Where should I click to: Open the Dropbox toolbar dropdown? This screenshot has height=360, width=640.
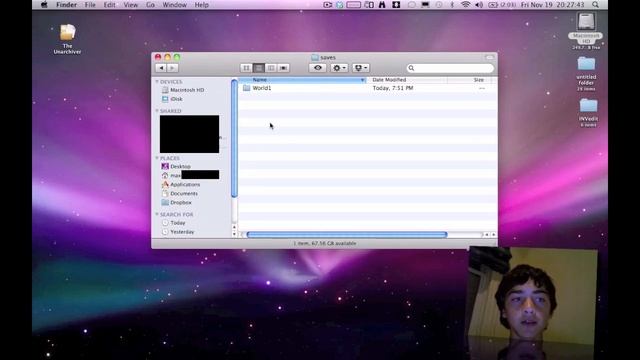click(360, 68)
